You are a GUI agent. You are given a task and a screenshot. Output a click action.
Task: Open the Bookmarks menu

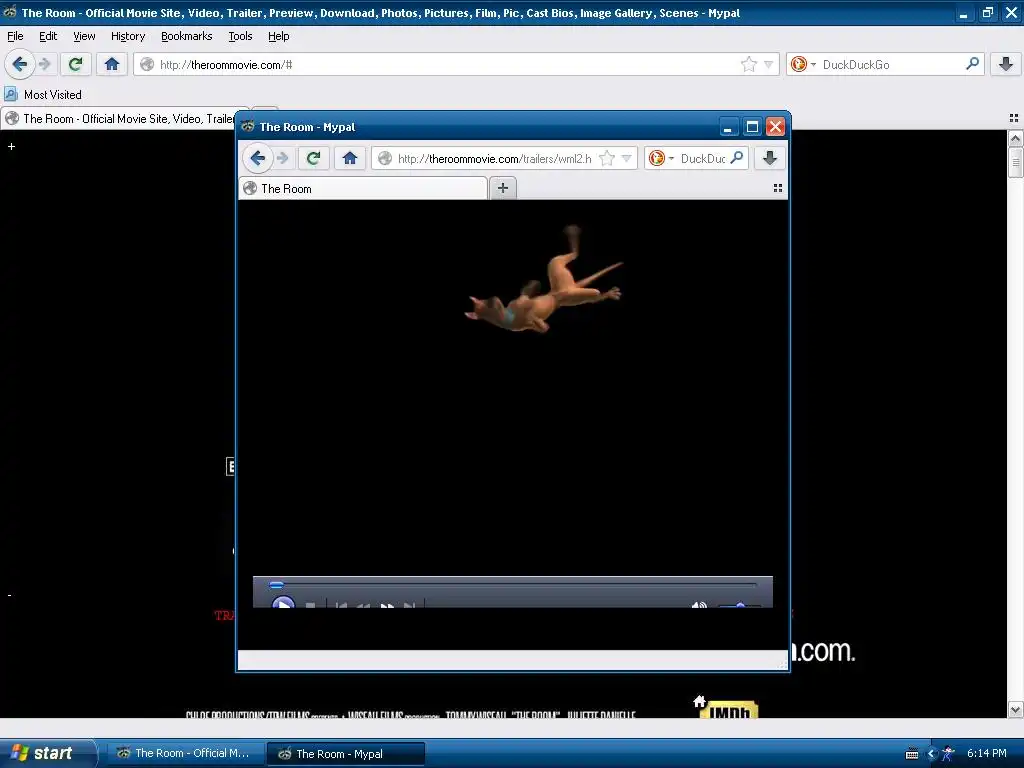point(187,36)
